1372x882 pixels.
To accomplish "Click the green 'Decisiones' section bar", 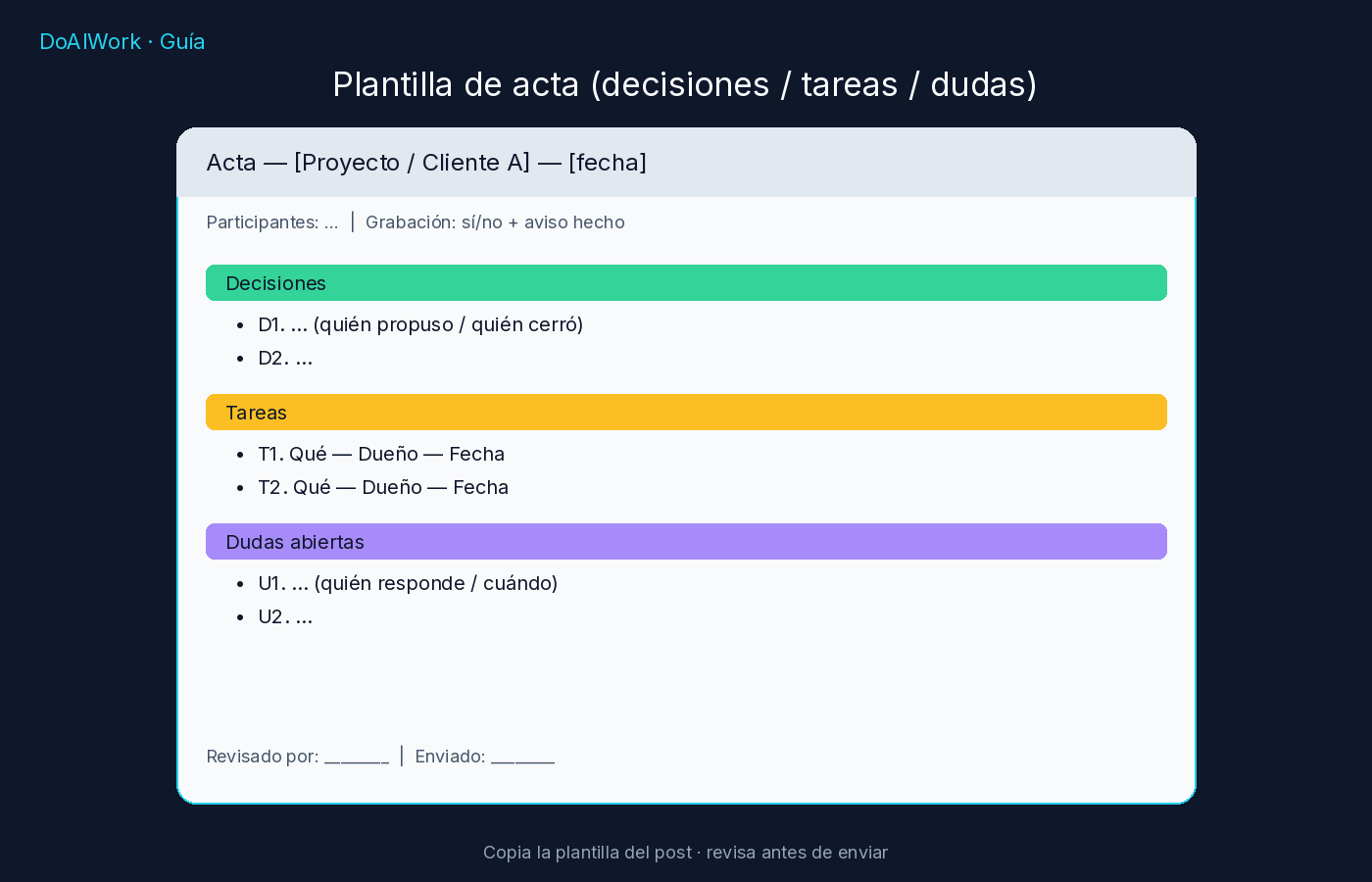I will pos(686,283).
